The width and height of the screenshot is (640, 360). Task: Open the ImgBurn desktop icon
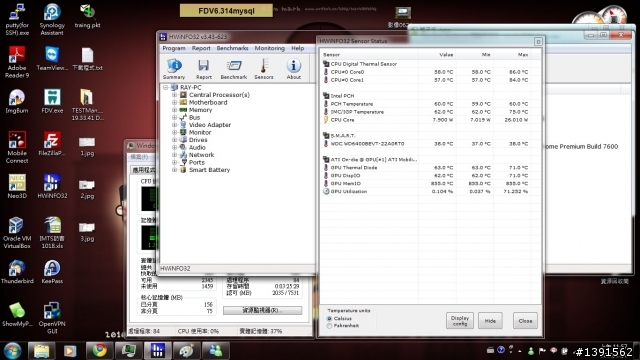(x=17, y=101)
